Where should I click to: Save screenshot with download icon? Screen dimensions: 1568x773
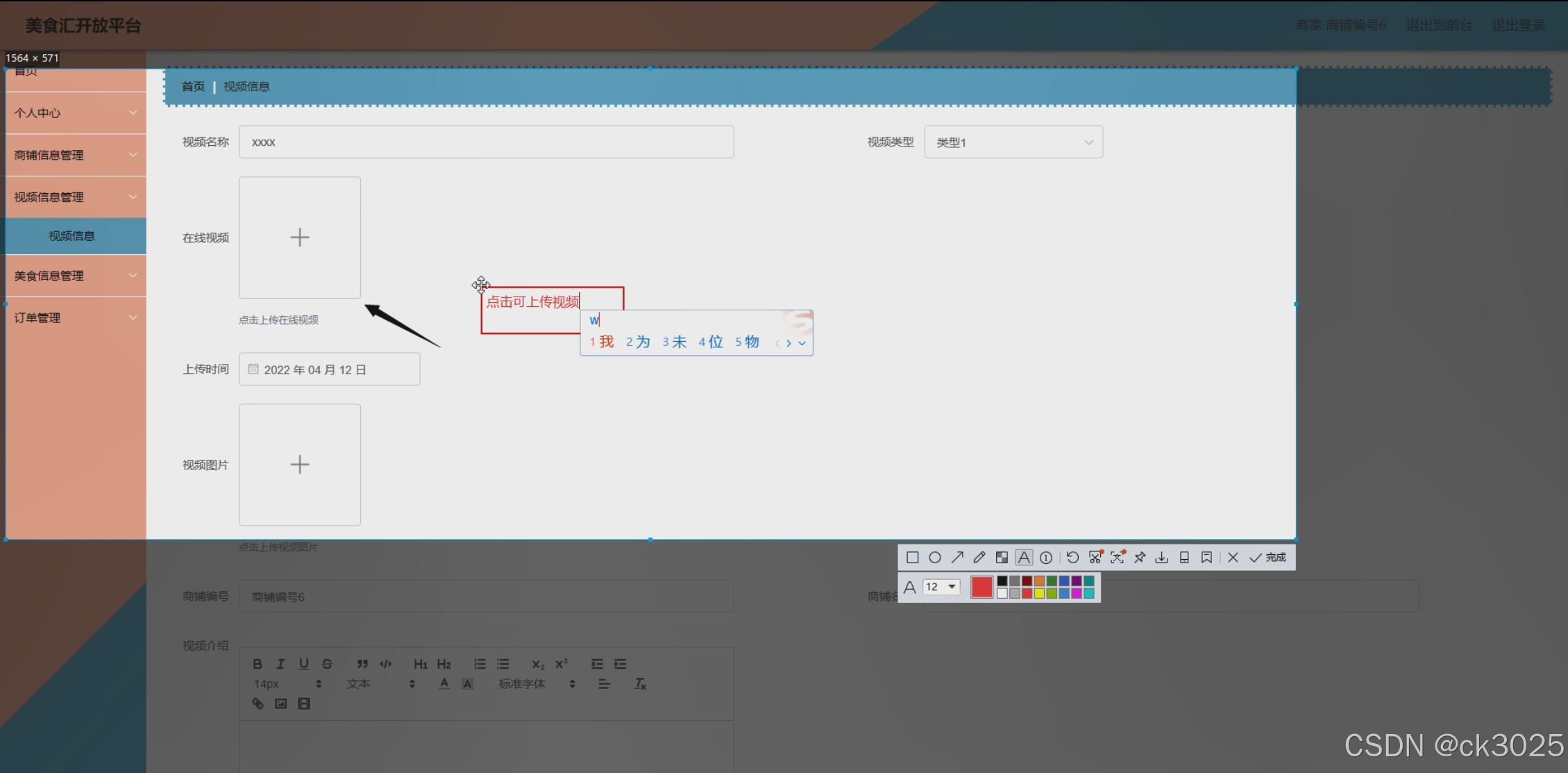pyautogui.click(x=1162, y=558)
